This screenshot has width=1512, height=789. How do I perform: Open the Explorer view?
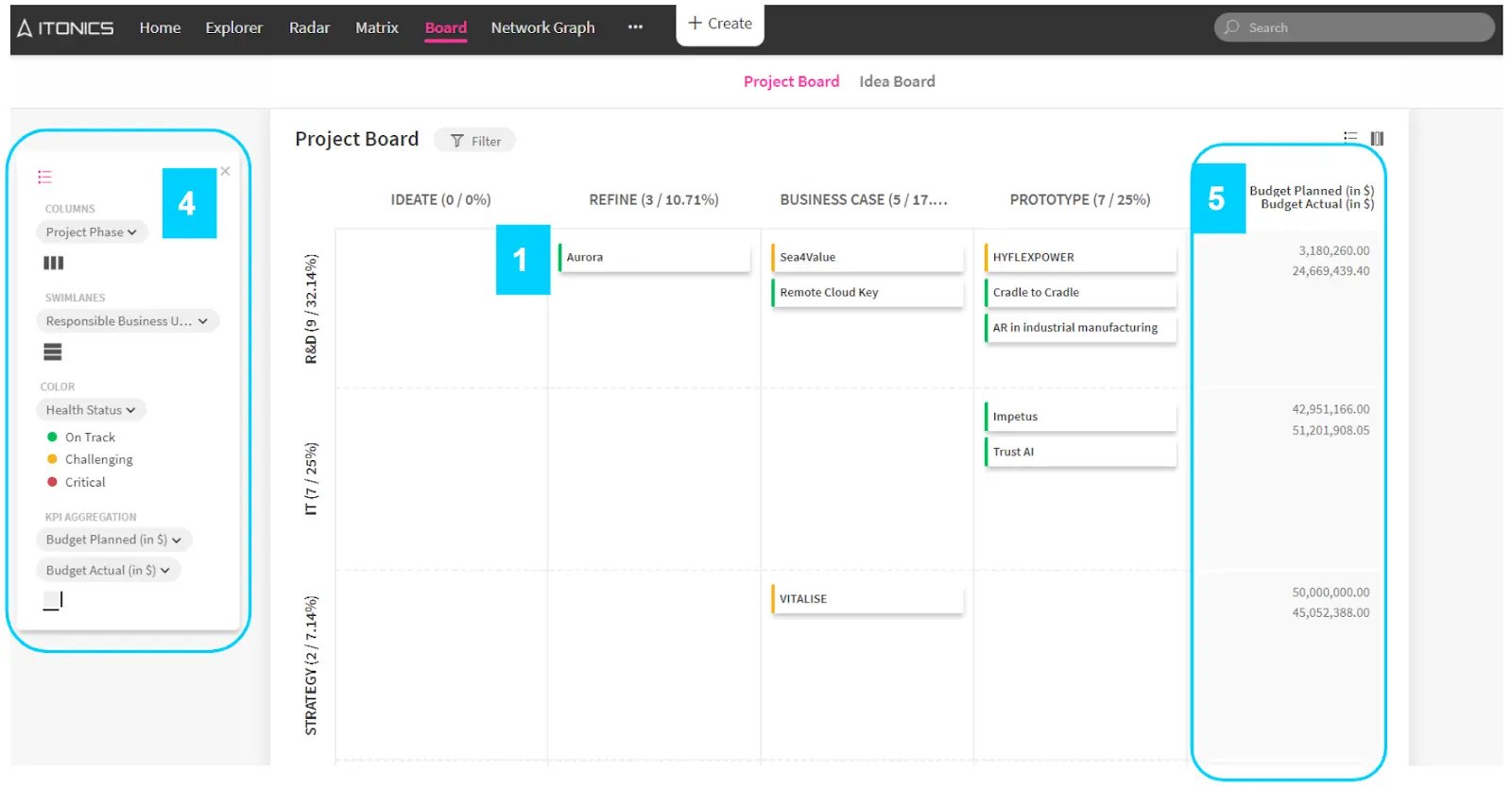pyautogui.click(x=233, y=28)
